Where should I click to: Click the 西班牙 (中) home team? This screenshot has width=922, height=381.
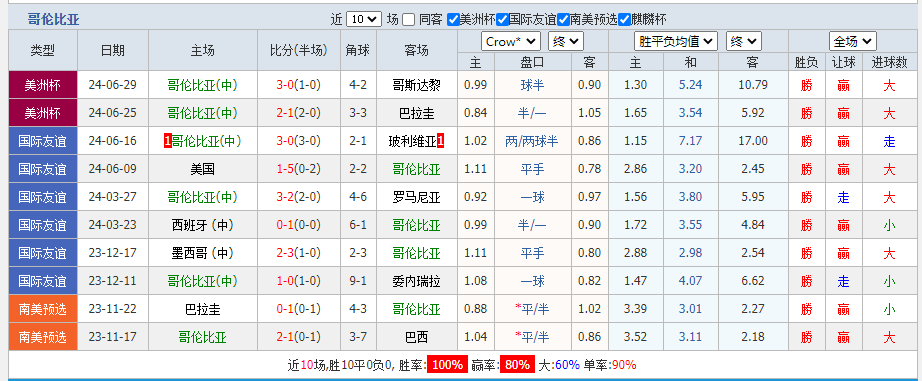click(x=202, y=225)
